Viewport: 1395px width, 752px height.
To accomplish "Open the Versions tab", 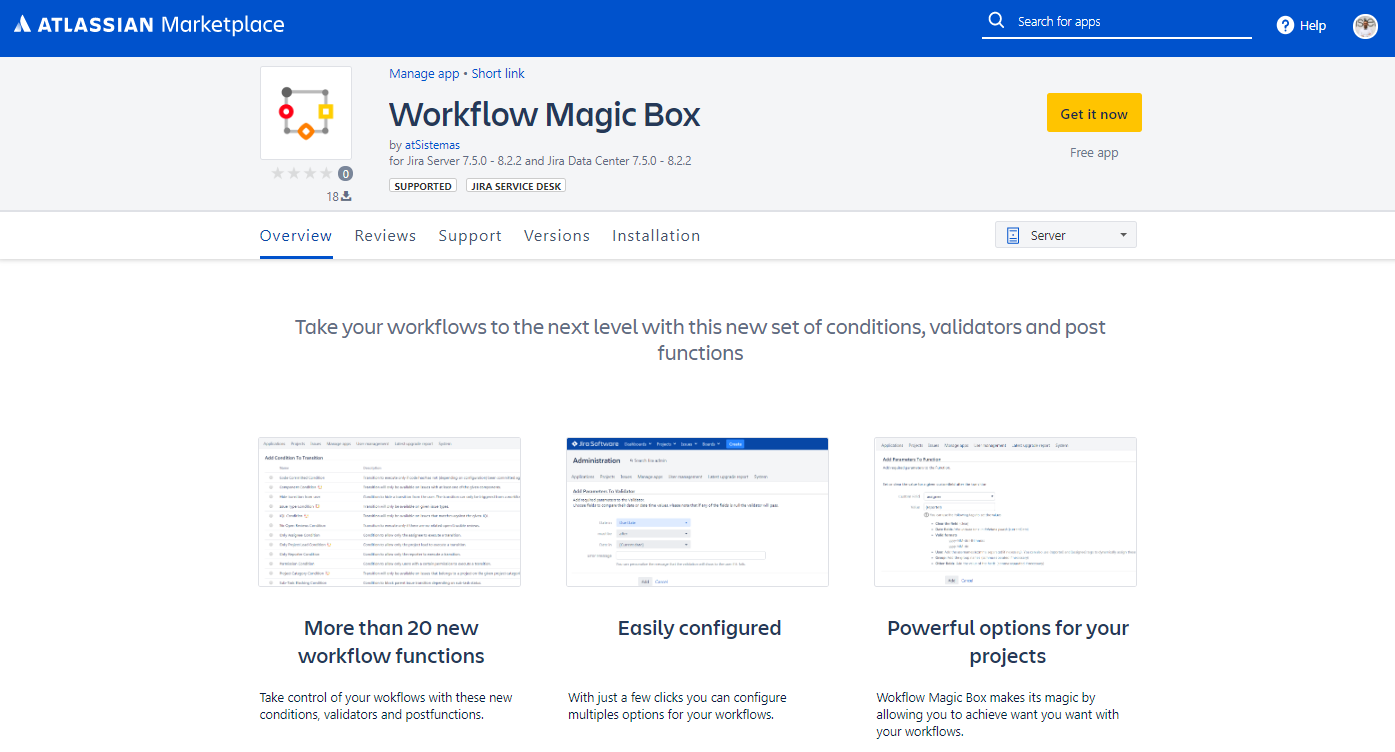I will pyautogui.click(x=557, y=236).
